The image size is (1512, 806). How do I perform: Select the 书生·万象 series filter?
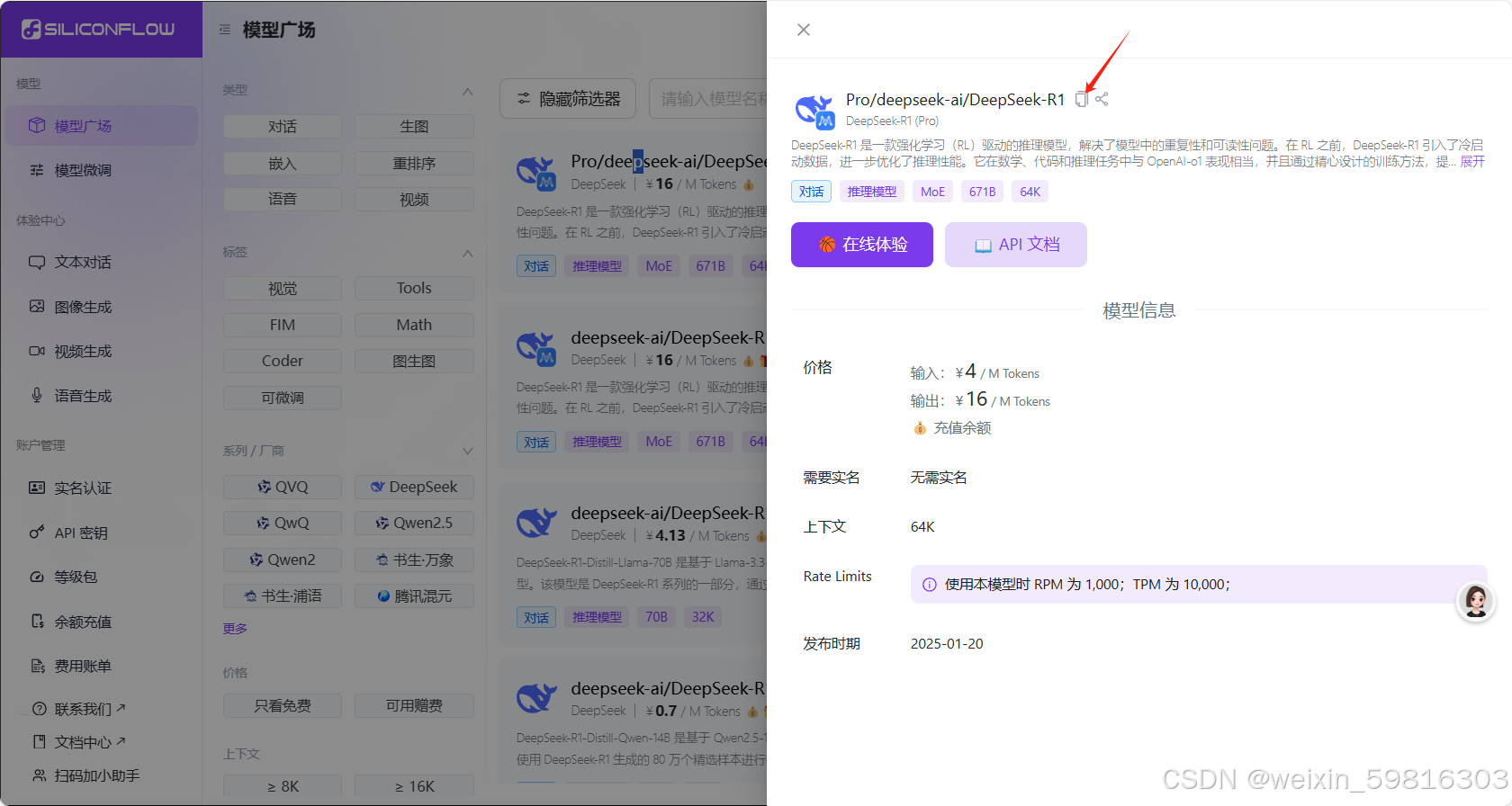(x=414, y=560)
